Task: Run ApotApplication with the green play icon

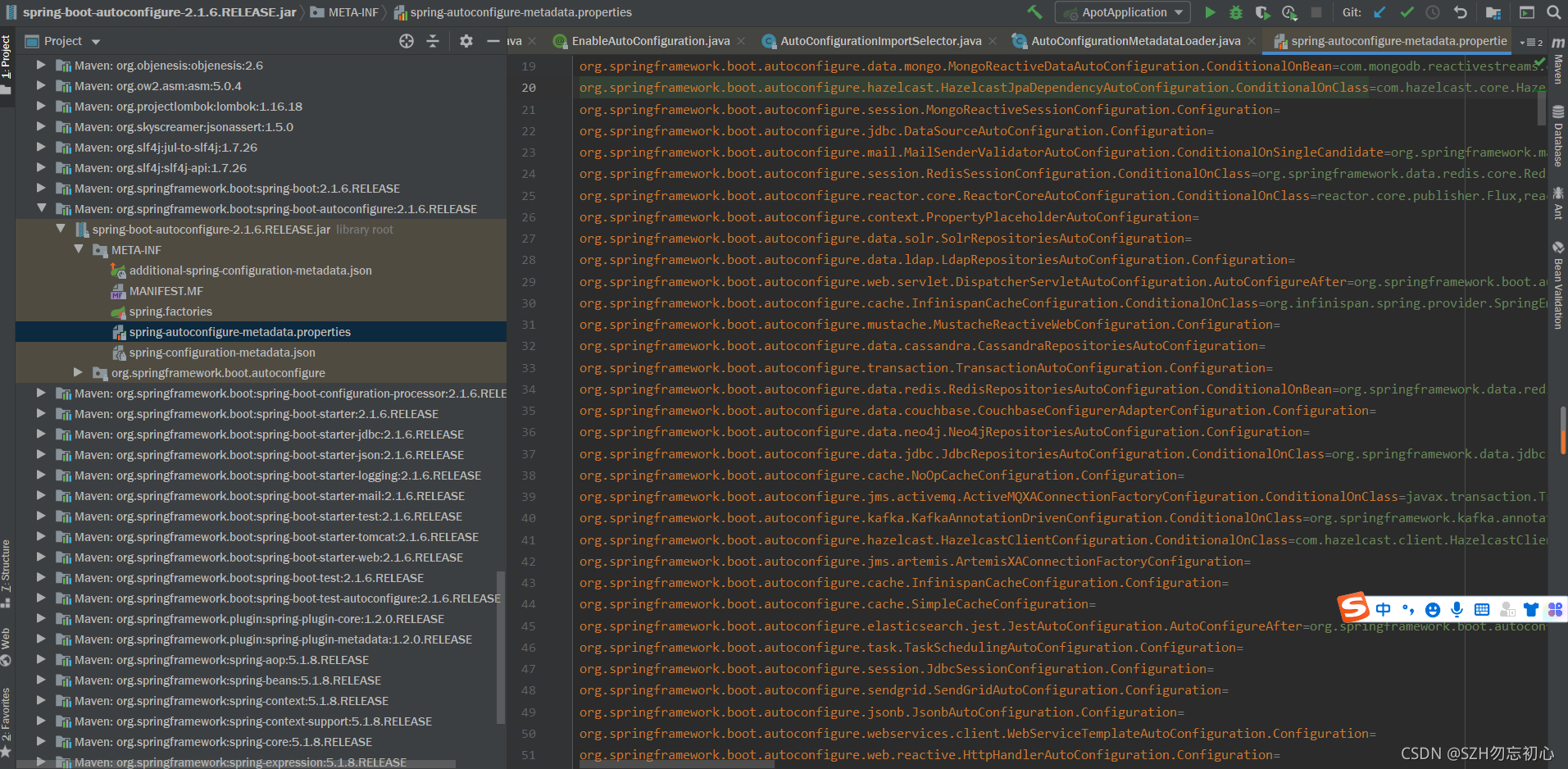Action: tap(1210, 12)
